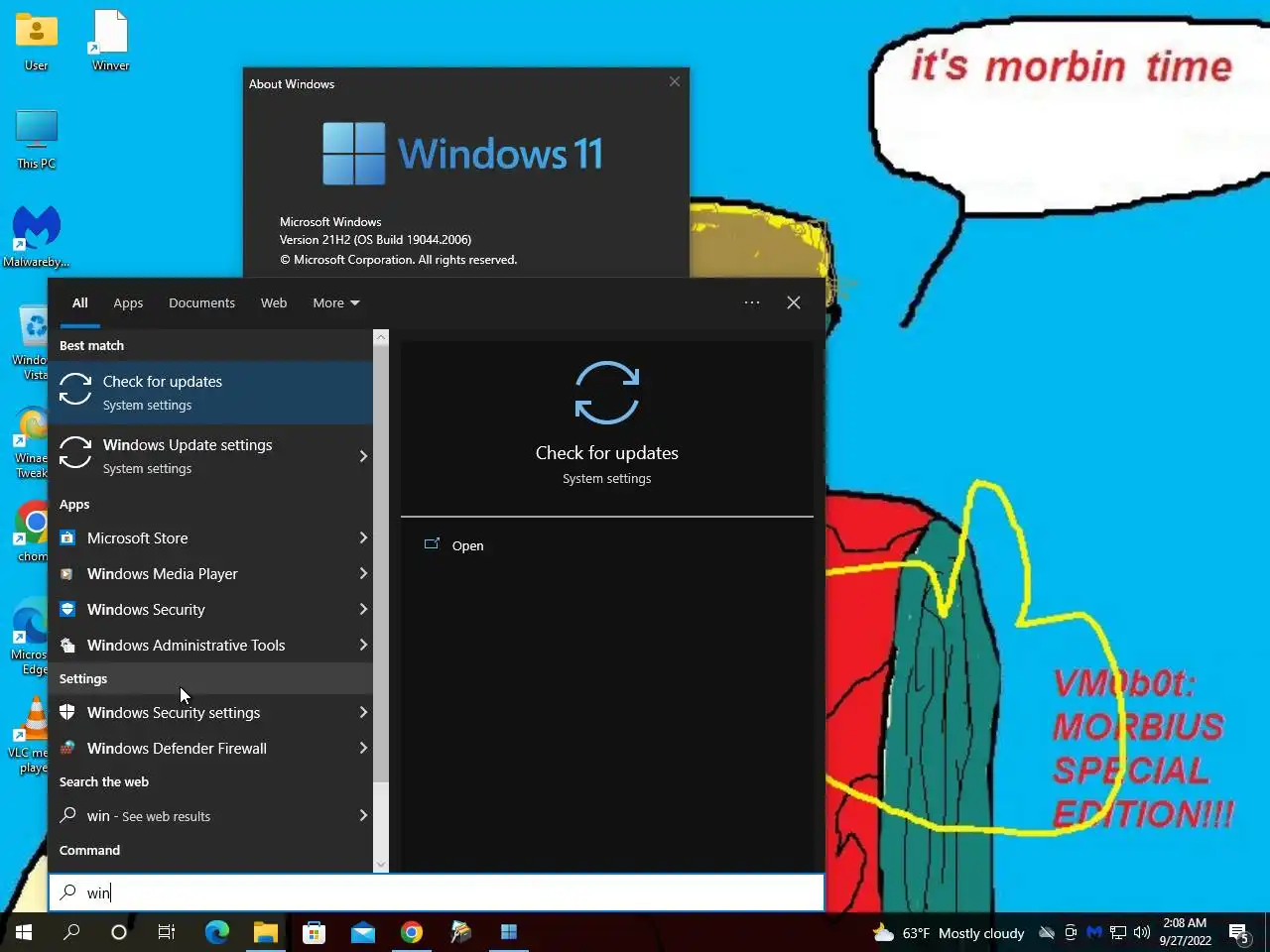Close the About Windows dialog
The height and width of the screenshot is (952, 1270).
pos(675,82)
